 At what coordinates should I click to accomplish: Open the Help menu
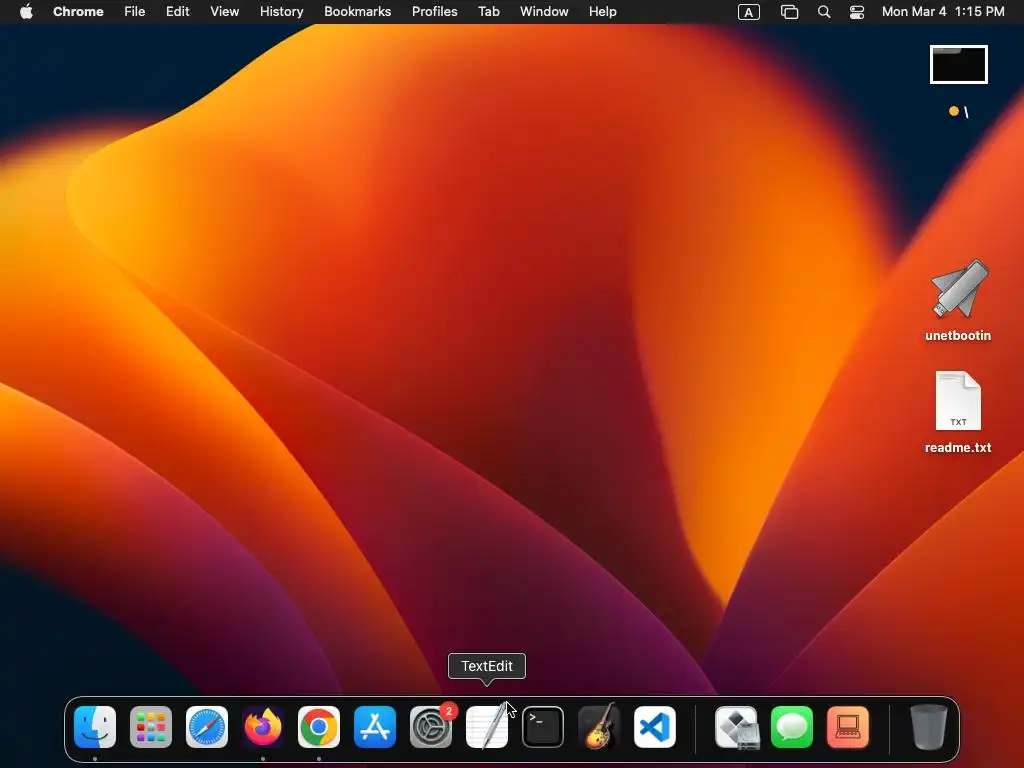pyautogui.click(x=602, y=11)
